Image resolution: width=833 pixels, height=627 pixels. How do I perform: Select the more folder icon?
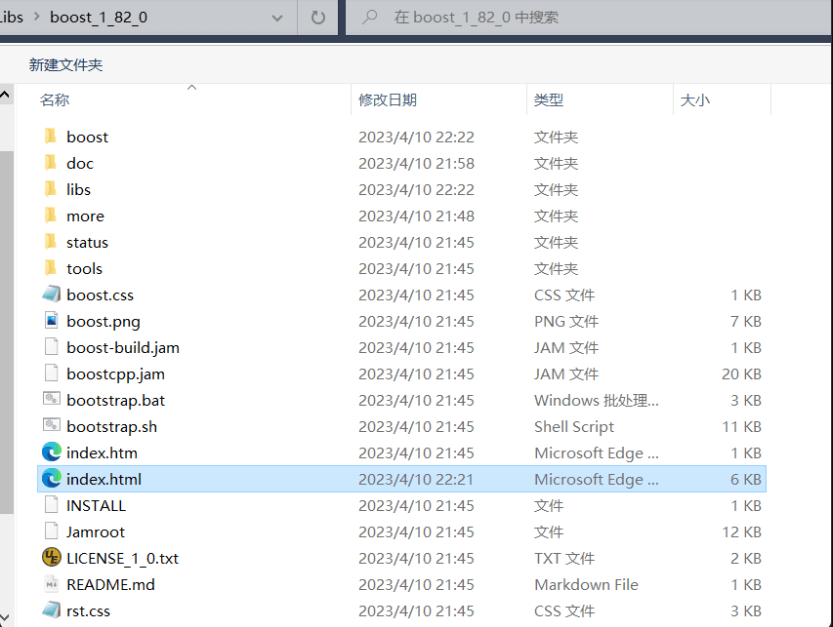[51, 215]
